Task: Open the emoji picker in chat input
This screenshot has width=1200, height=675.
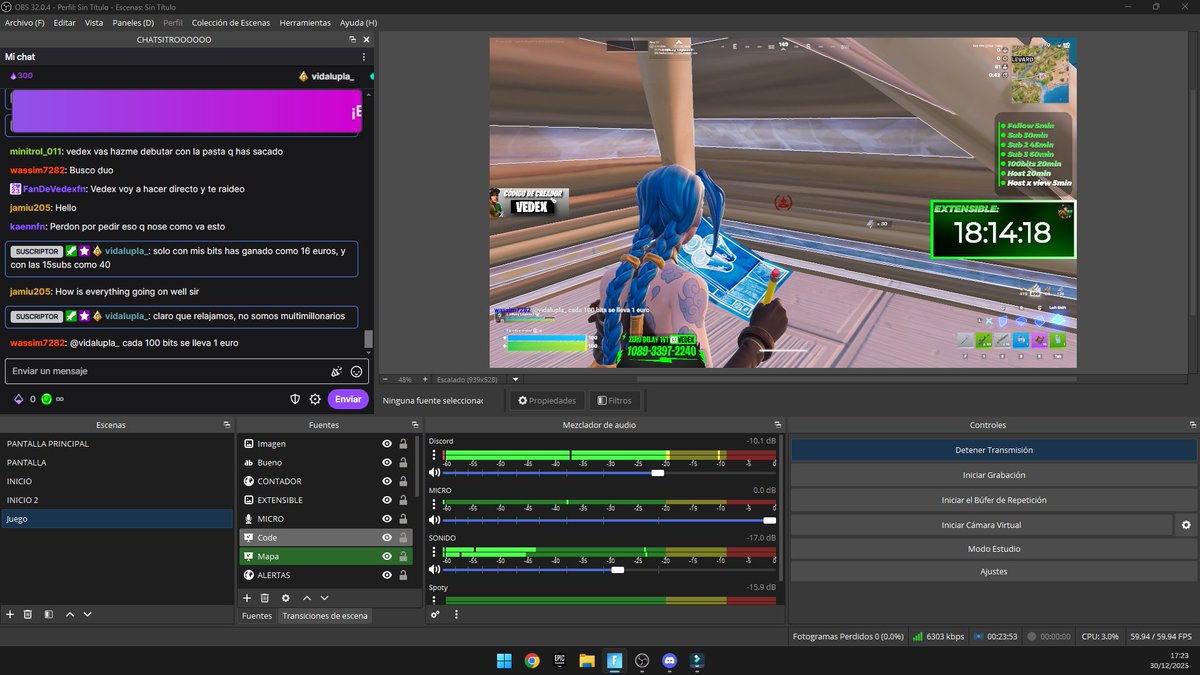Action: 356,371
